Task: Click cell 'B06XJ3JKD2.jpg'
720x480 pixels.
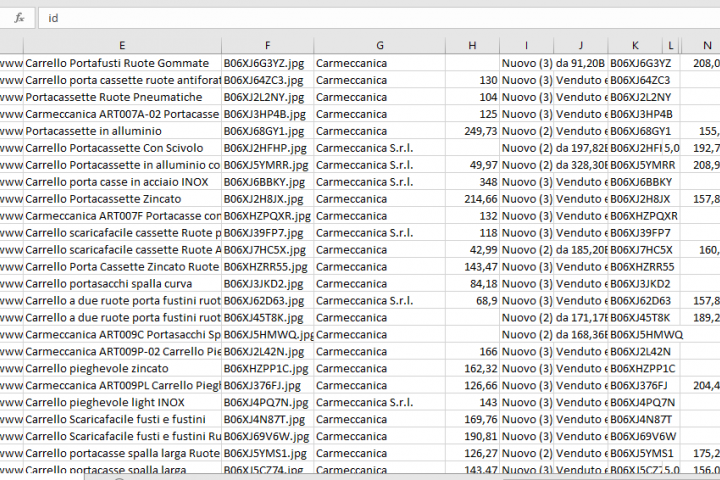Action: 268,284
